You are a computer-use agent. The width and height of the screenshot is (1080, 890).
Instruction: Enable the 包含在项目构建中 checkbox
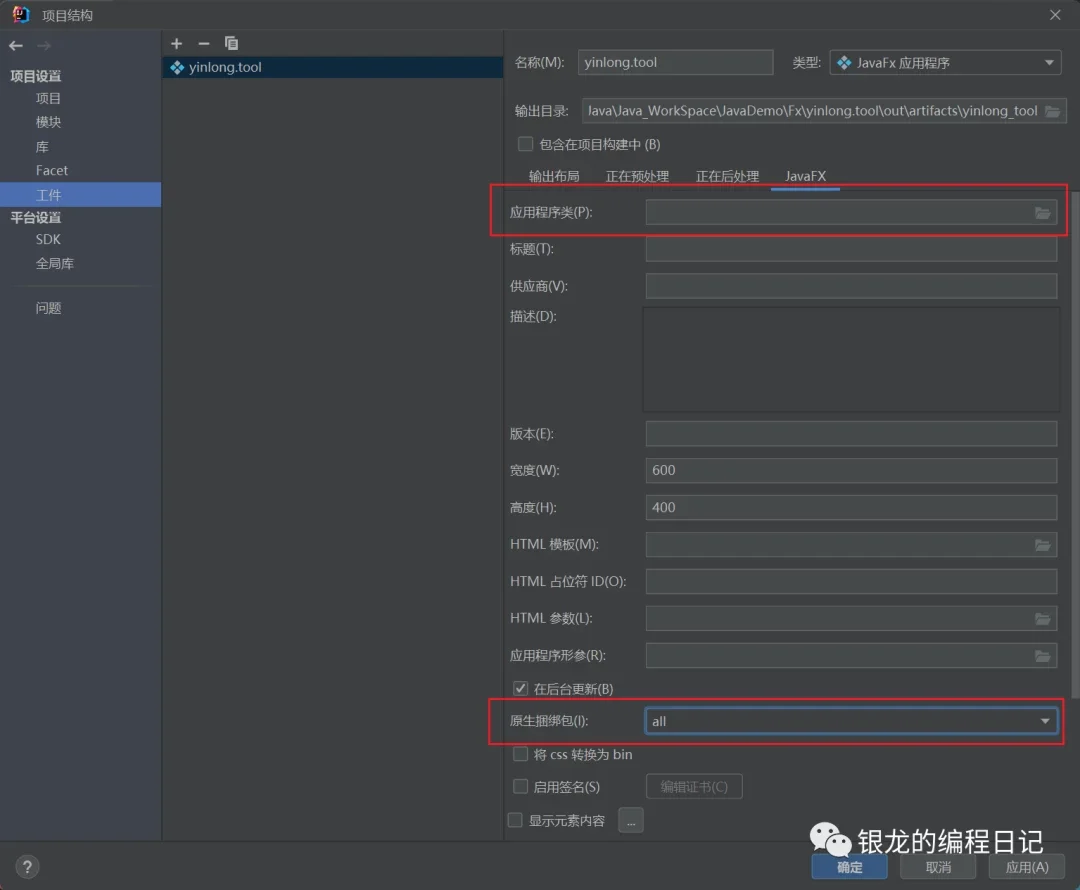525,143
